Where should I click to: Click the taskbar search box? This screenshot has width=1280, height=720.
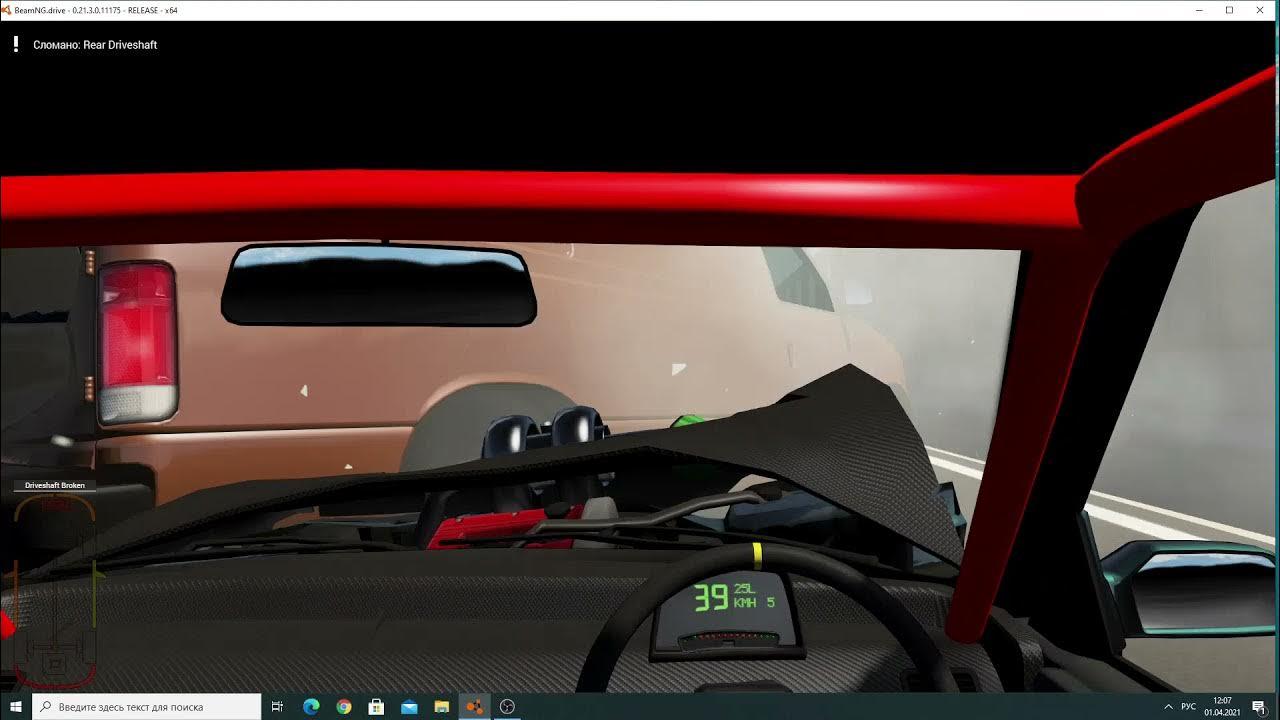click(146, 707)
